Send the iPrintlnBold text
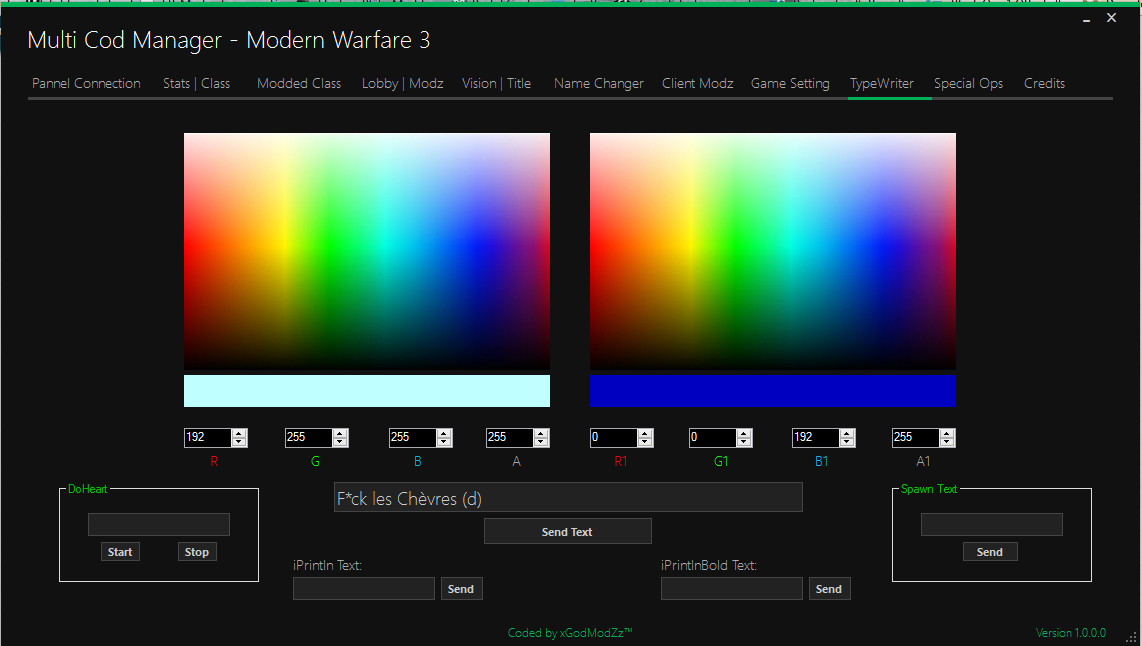Screen dimensions: 1142x646 [829, 588]
